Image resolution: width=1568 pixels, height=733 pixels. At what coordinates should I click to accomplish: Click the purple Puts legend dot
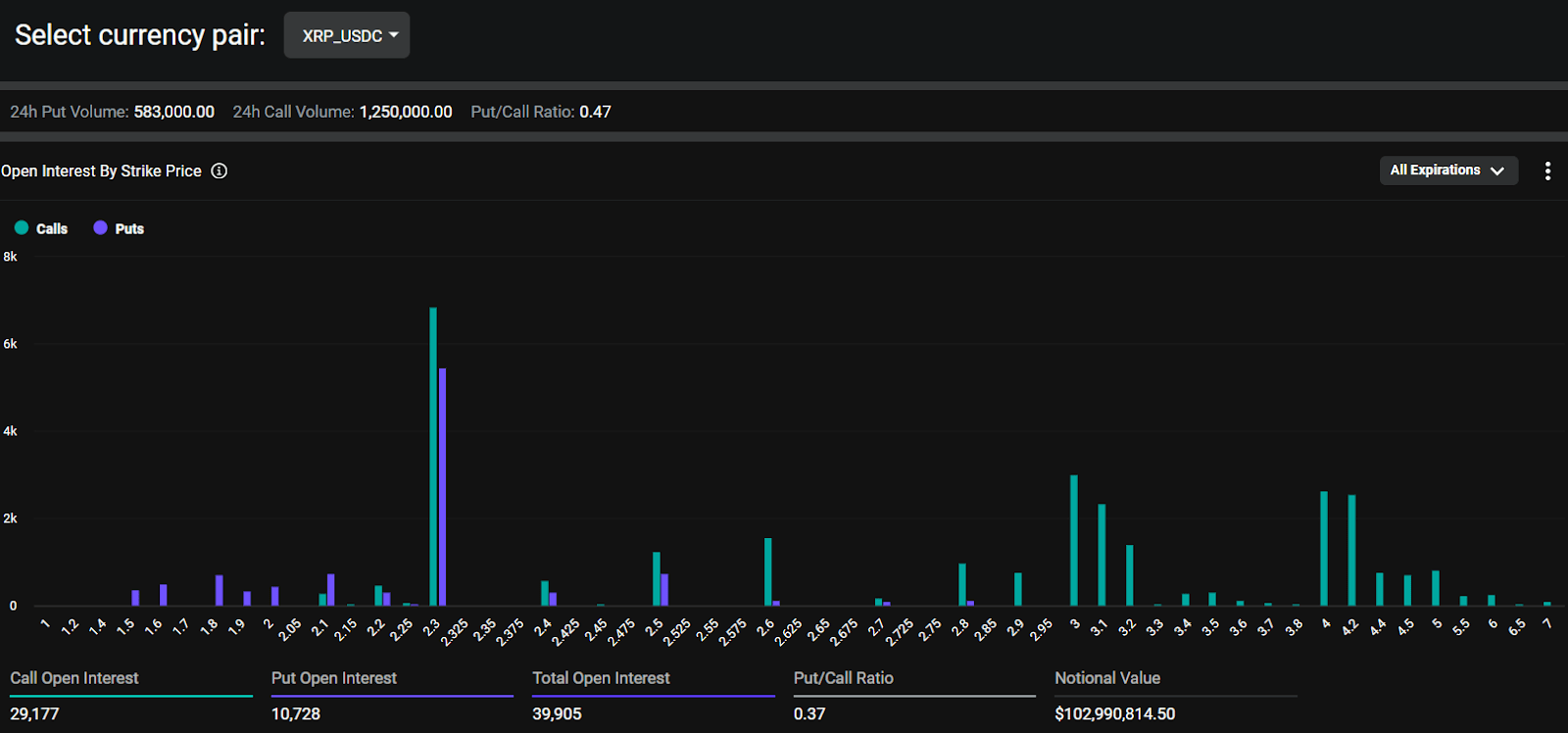pyautogui.click(x=100, y=227)
